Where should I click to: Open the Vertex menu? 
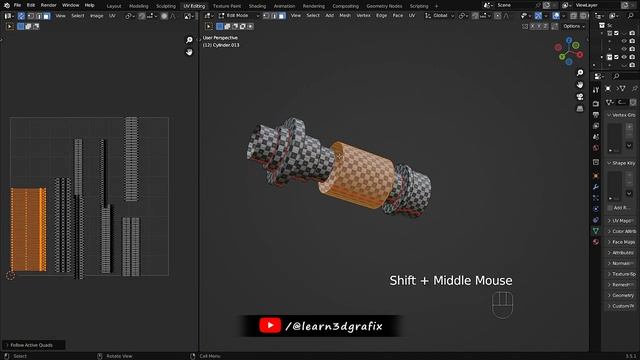[x=363, y=16]
